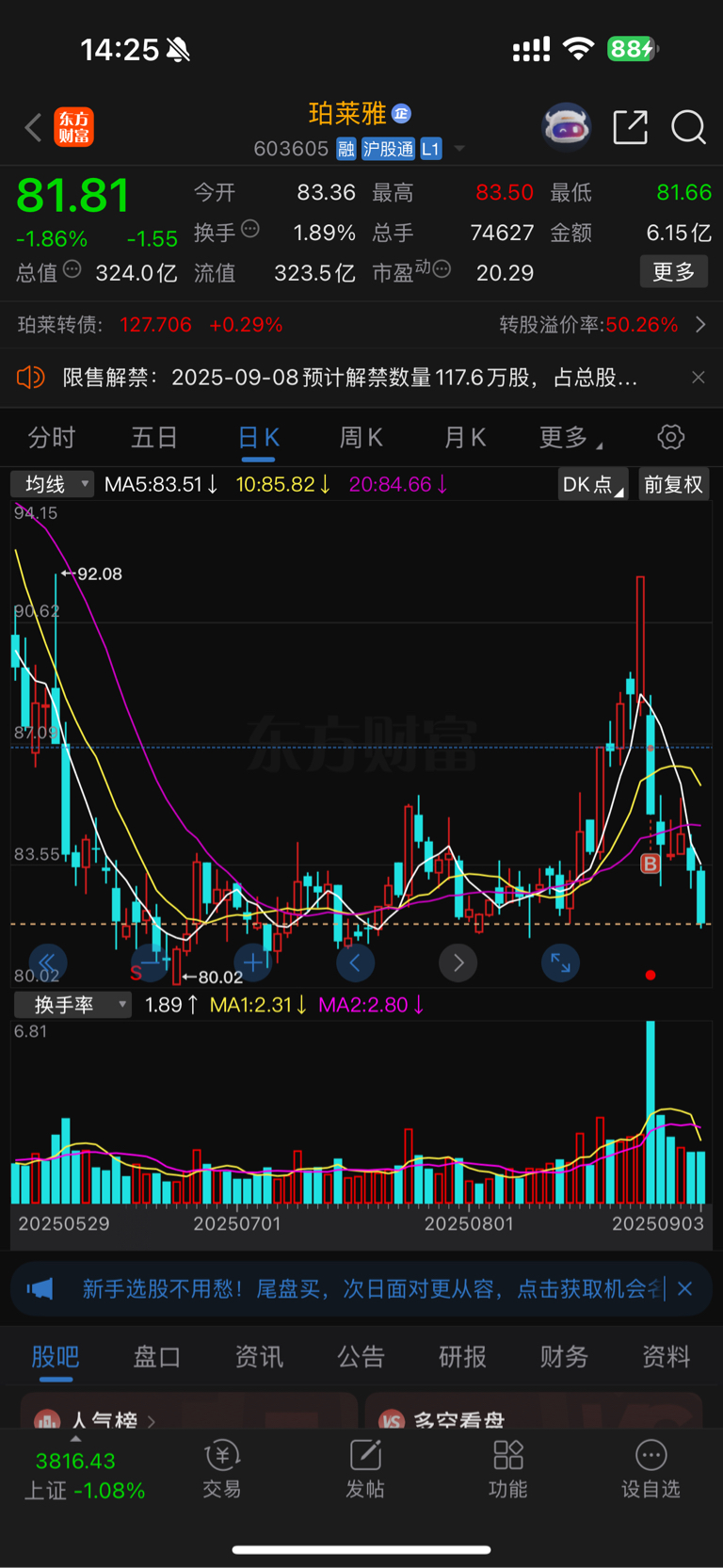Open the search magnifier icon
Screen dimensions: 723x1568
[x=688, y=127]
